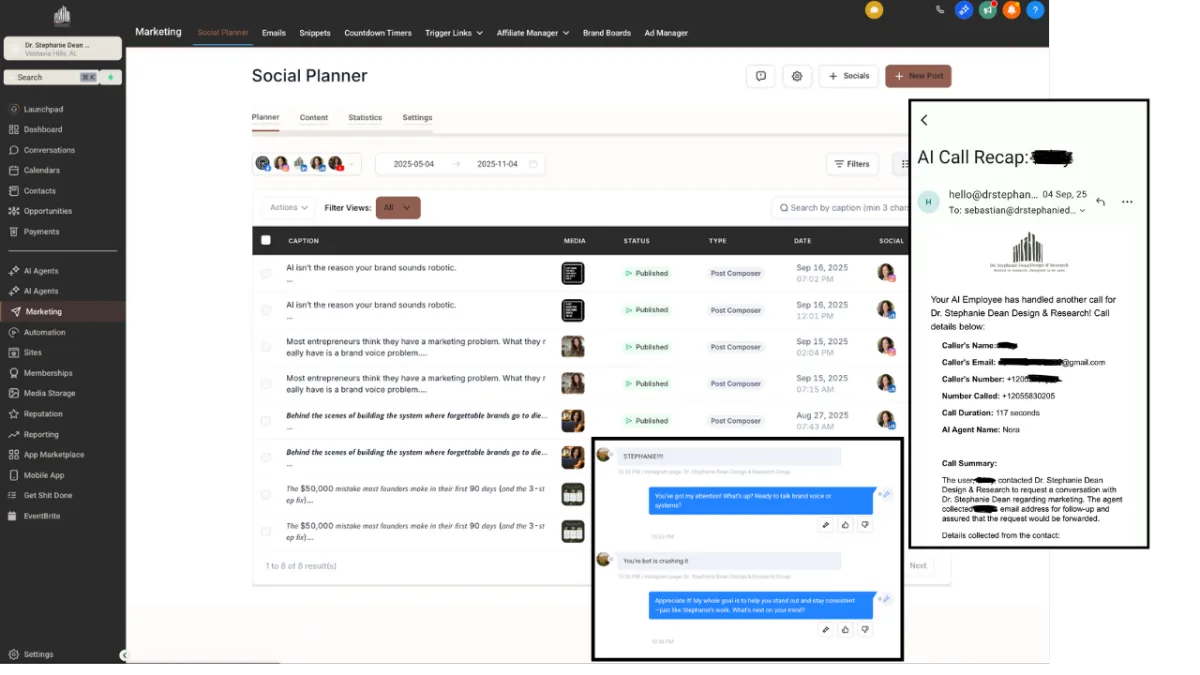Check the Sep 16 07:02 PM post row
The width and height of the screenshot is (1200, 675).
[266, 273]
